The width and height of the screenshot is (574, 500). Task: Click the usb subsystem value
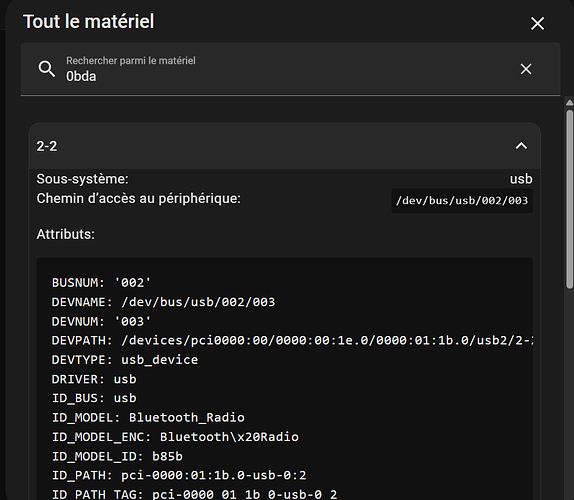tap(521, 179)
